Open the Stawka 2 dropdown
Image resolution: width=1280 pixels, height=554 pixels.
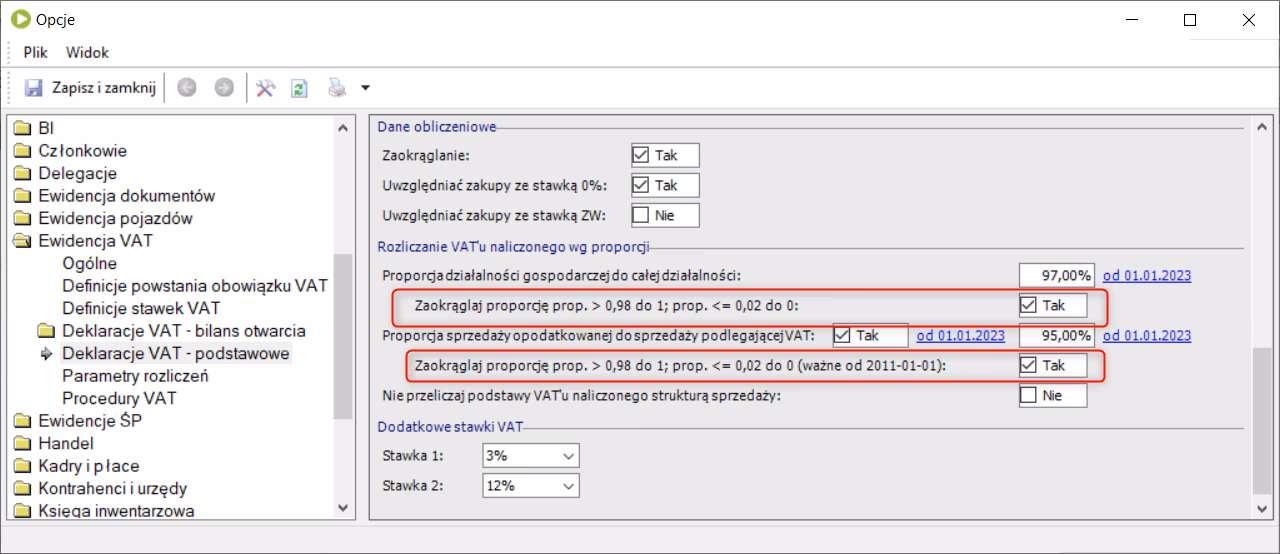[x=569, y=486]
